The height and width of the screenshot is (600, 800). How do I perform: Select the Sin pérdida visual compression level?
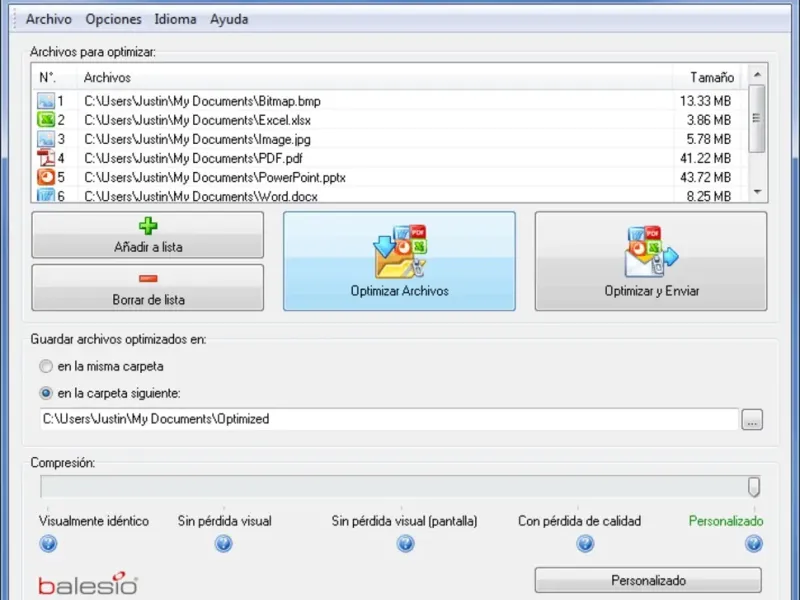[x=224, y=521]
